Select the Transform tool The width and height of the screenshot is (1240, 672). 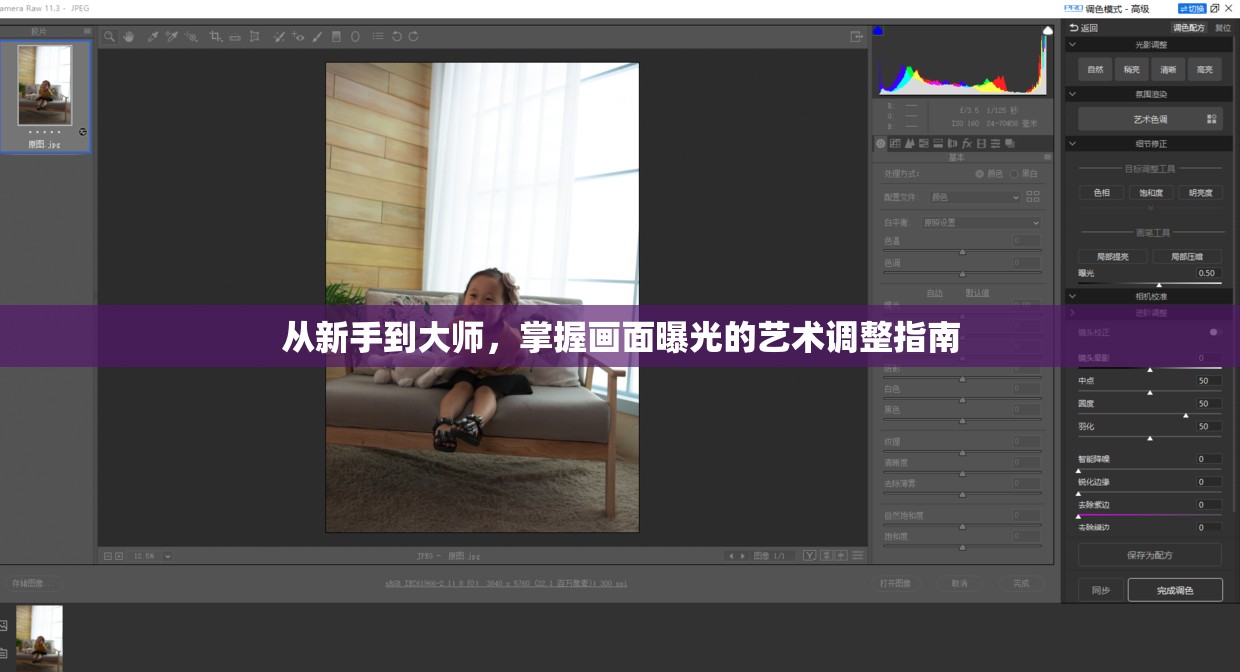click(x=255, y=36)
